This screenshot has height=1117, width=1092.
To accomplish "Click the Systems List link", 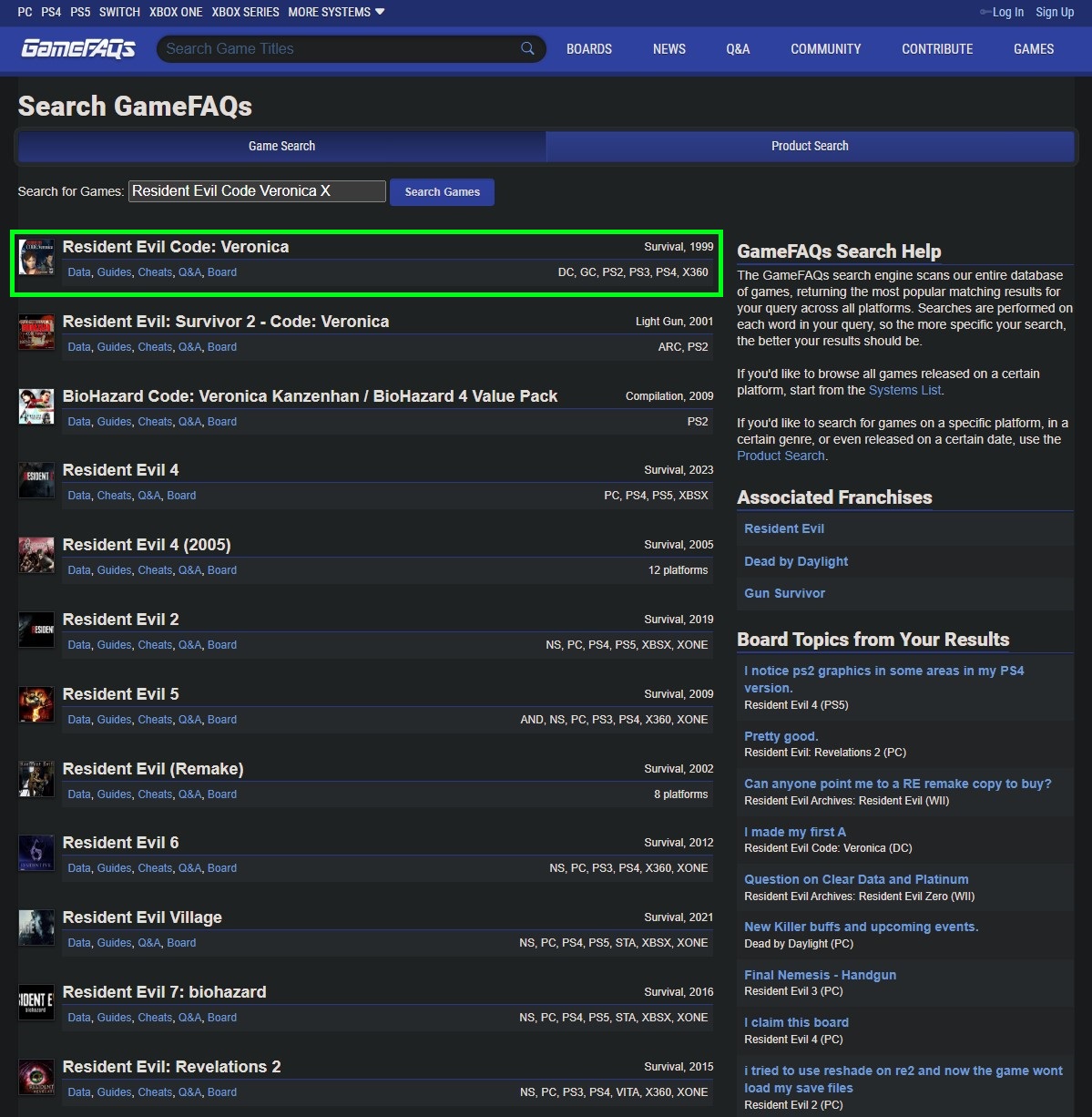I will coord(904,390).
